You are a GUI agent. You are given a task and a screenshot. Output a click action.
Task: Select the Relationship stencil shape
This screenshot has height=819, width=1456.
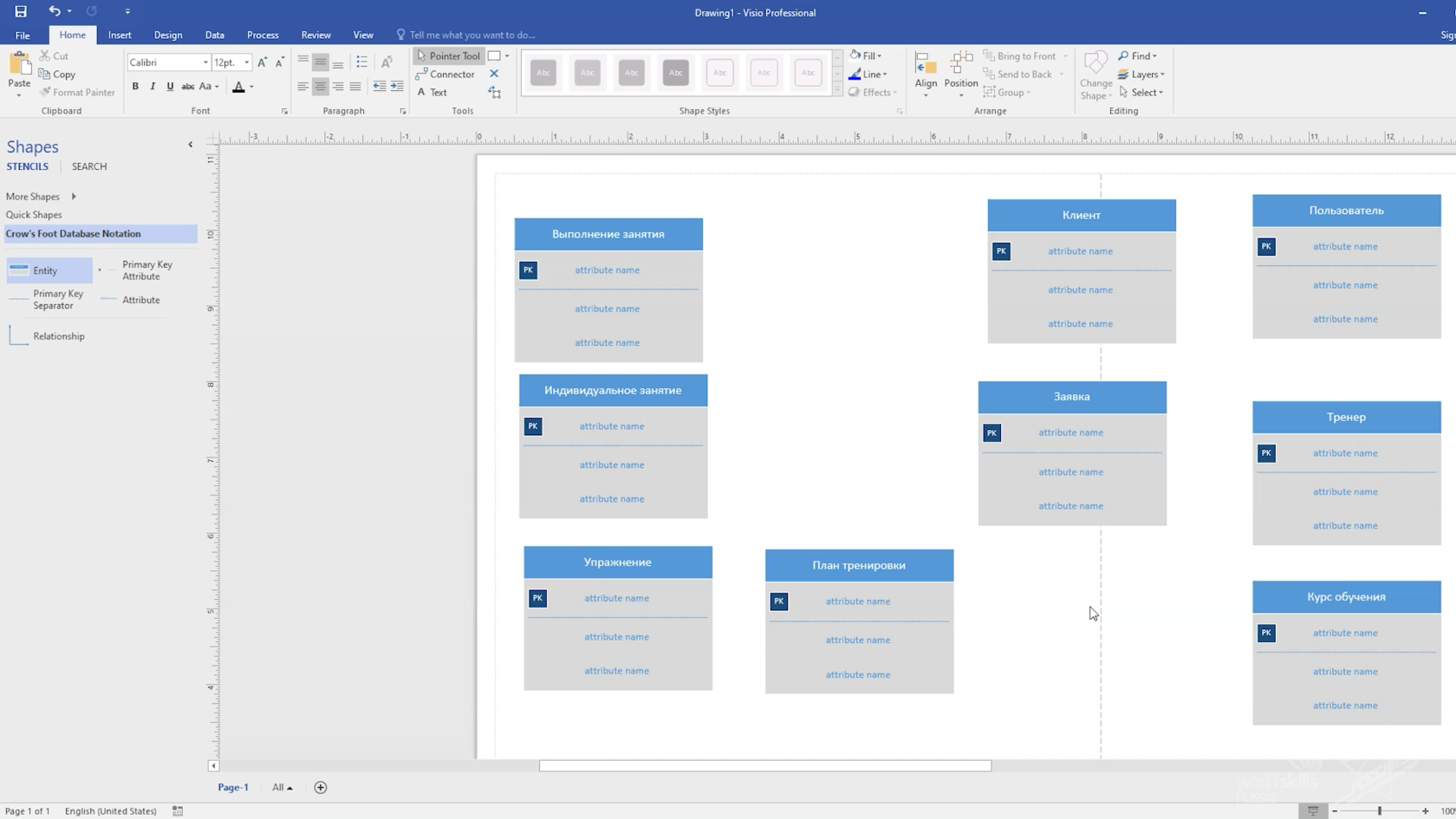pyautogui.click(x=47, y=336)
